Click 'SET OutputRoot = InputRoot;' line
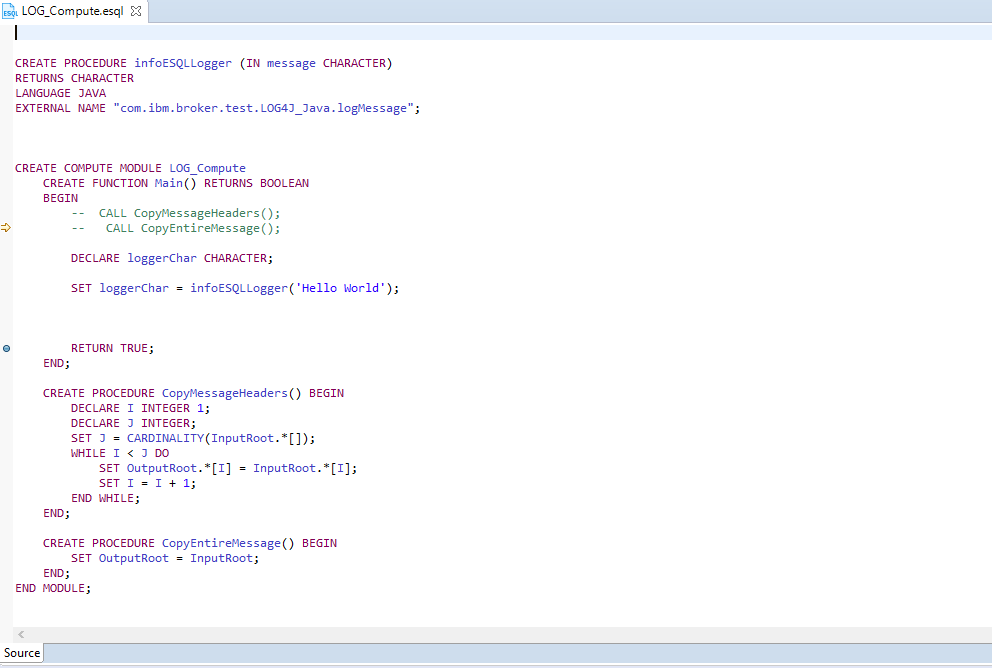 pos(165,559)
